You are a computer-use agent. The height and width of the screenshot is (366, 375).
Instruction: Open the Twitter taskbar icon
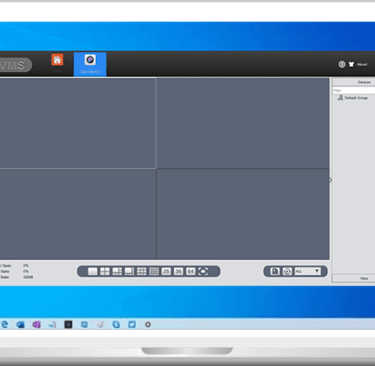[x=132, y=324]
